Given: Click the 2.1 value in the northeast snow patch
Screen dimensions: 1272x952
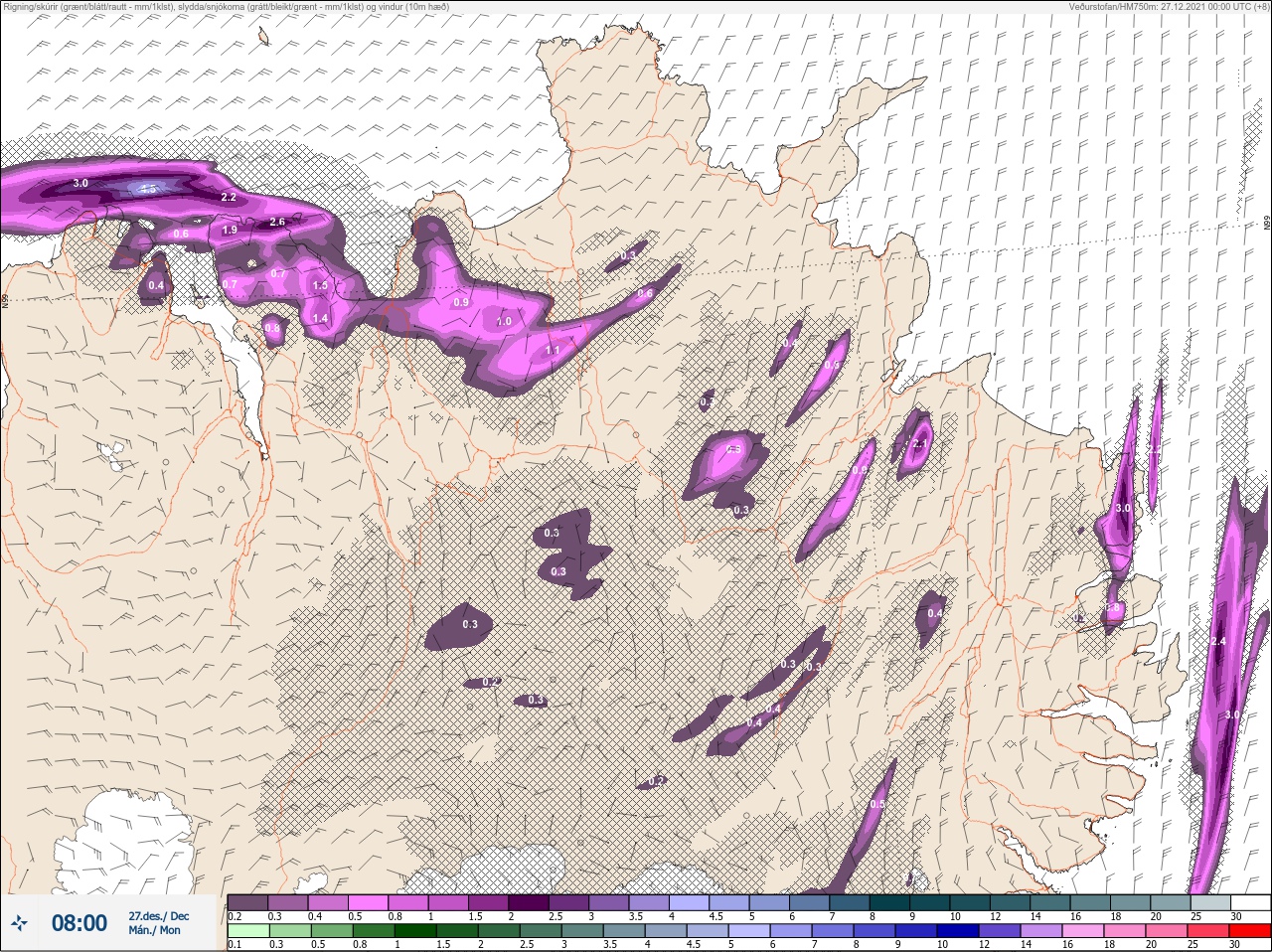Looking at the screenshot, I should pyautogui.click(x=920, y=444).
